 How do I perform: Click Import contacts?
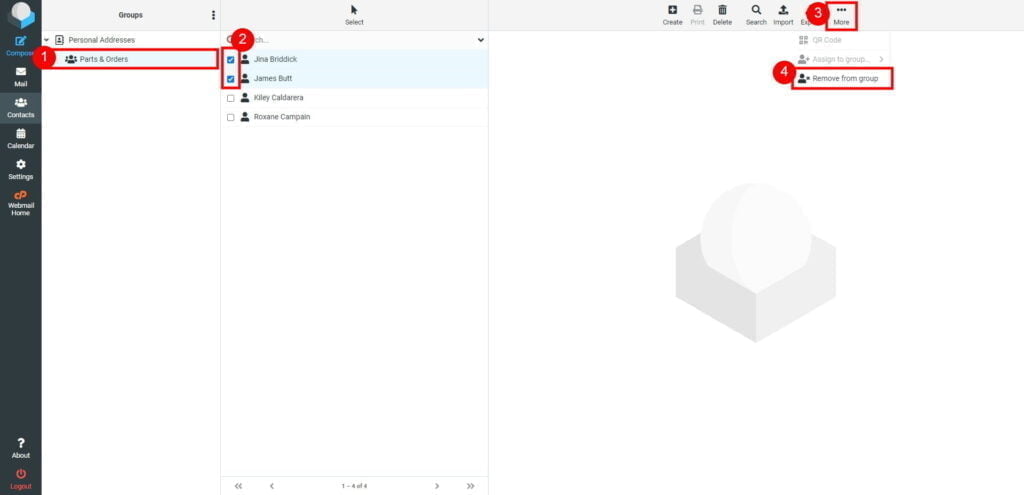point(783,15)
